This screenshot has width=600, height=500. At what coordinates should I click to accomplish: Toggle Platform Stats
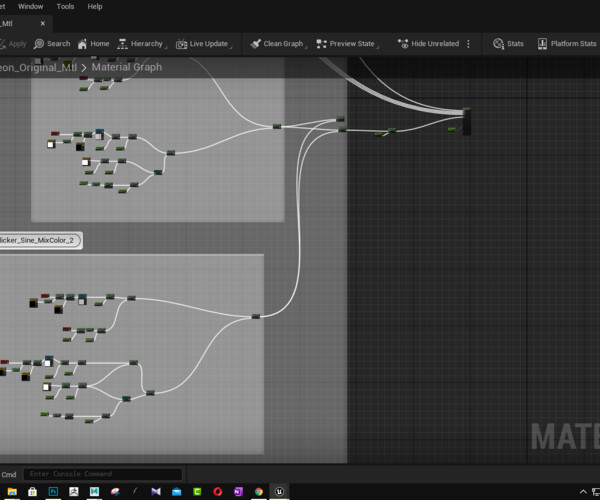pos(567,44)
